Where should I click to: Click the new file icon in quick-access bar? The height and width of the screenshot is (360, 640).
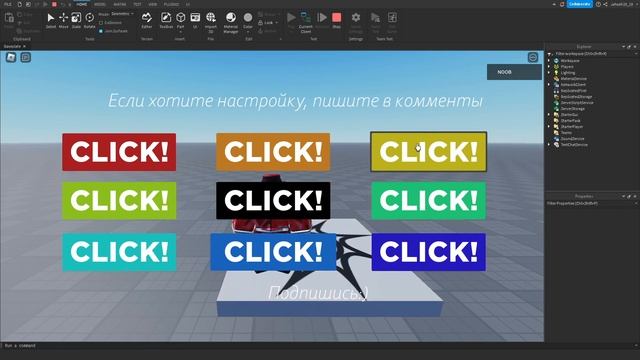(x=19, y=4)
